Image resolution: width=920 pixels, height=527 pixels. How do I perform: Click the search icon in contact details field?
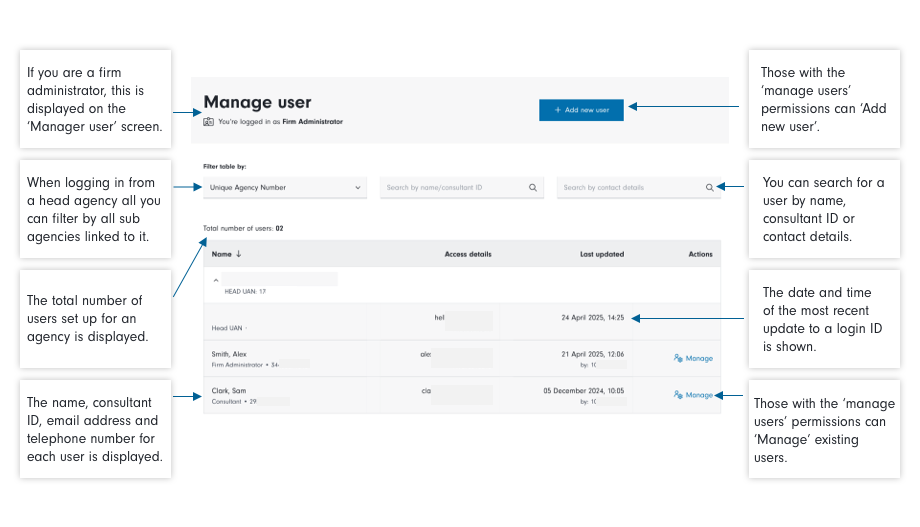point(709,188)
